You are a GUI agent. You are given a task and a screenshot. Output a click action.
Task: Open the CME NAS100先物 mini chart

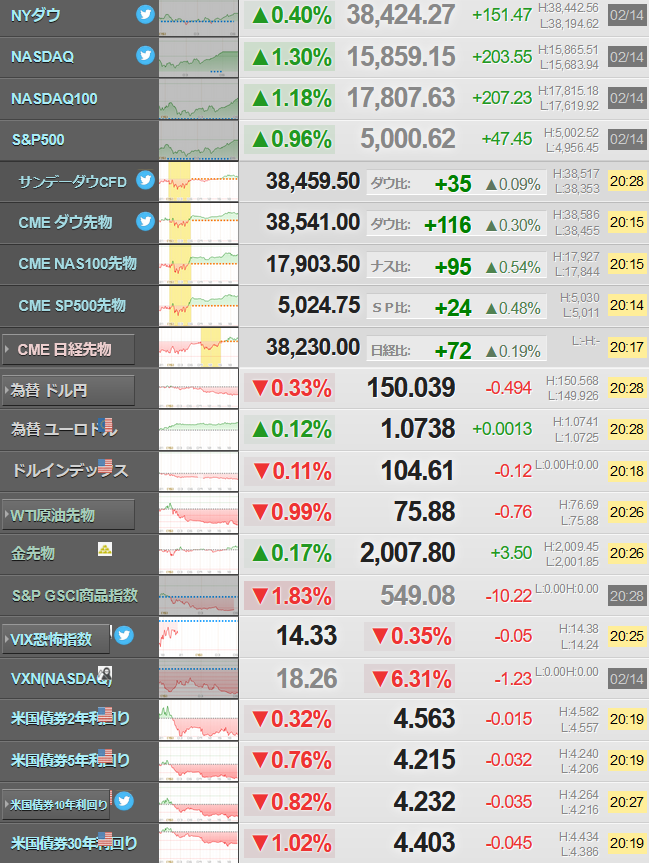(199, 265)
